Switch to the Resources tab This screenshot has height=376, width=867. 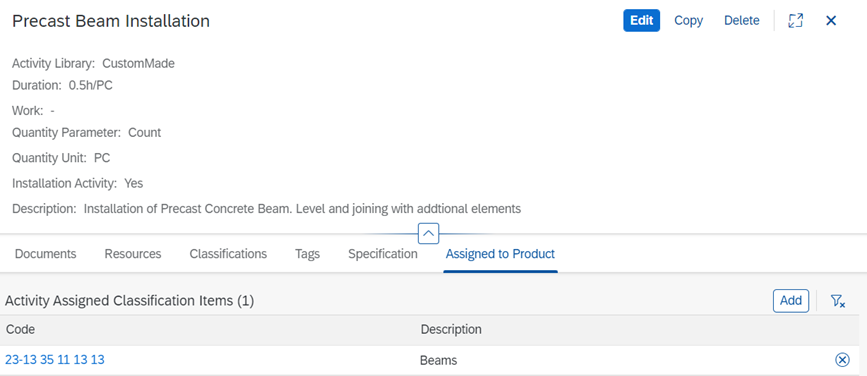click(133, 254)
